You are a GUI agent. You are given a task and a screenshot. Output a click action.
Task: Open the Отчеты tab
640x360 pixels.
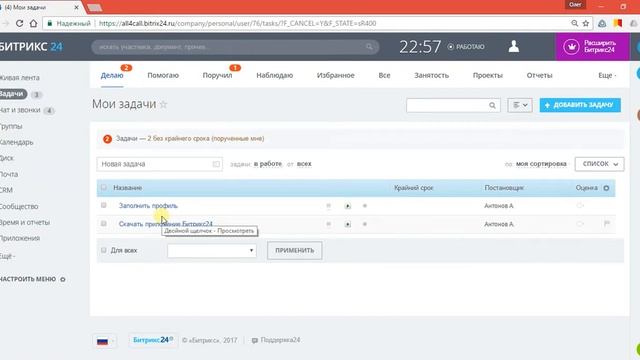539,76
